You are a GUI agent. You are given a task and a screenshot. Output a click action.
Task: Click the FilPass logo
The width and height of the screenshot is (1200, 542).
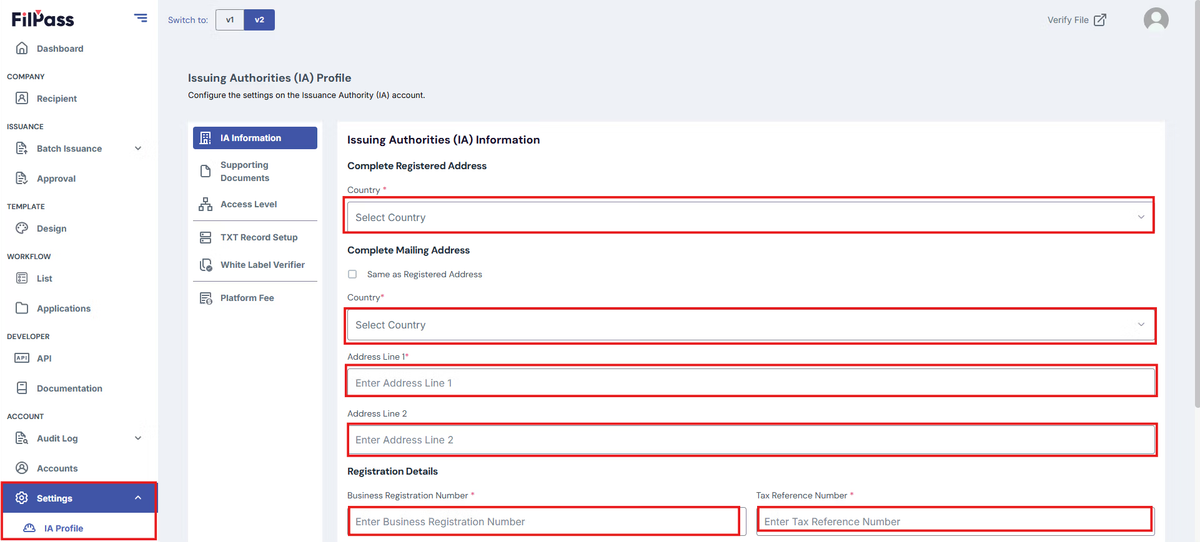coord(42,19)
